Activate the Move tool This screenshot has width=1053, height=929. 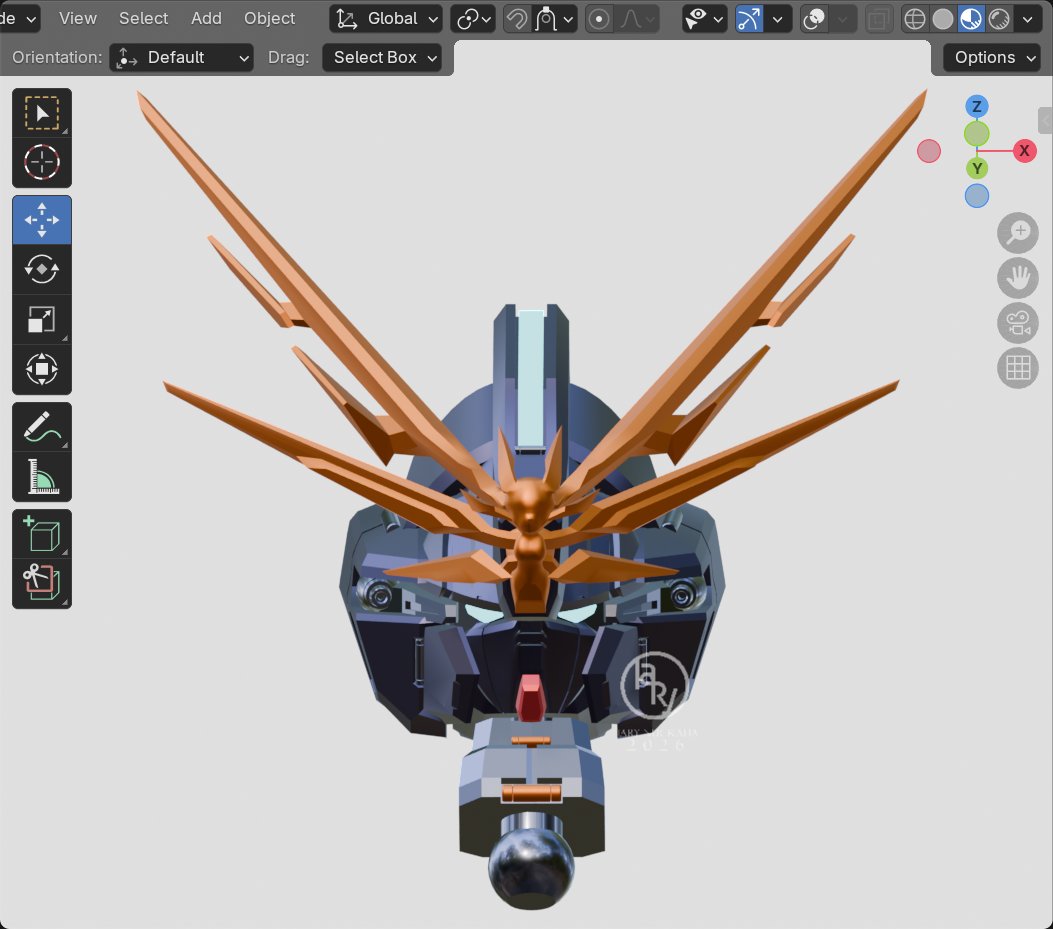(x=42, y=220)
